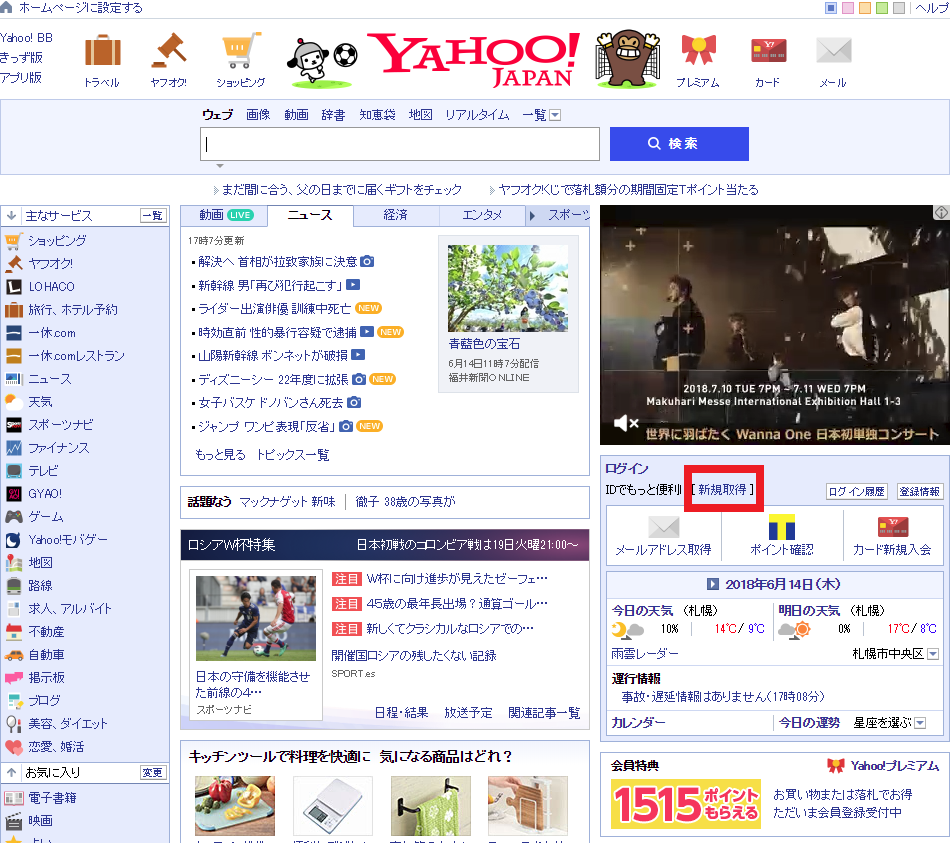Viewport: 952px width, 843px height.
Task: Open the Yahoo Auctions gavel icon
Action: click(x=169, y=50)
